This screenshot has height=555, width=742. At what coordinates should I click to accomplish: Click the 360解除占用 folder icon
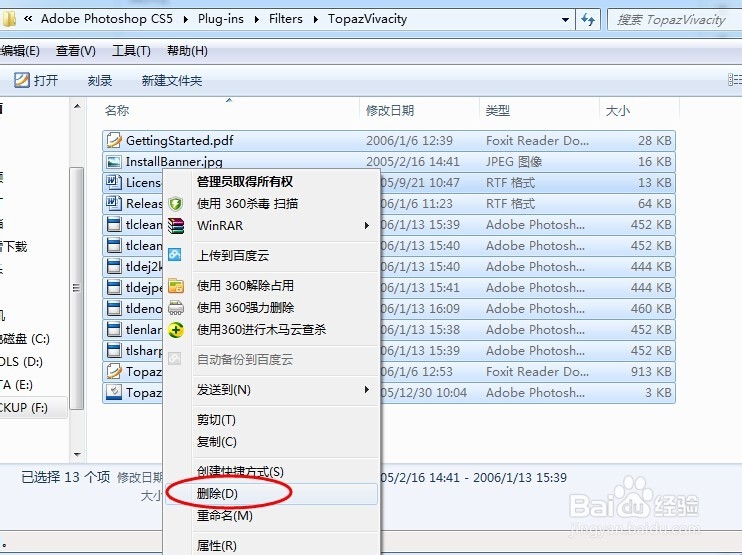pyautogui.click(x=176, y=286)
